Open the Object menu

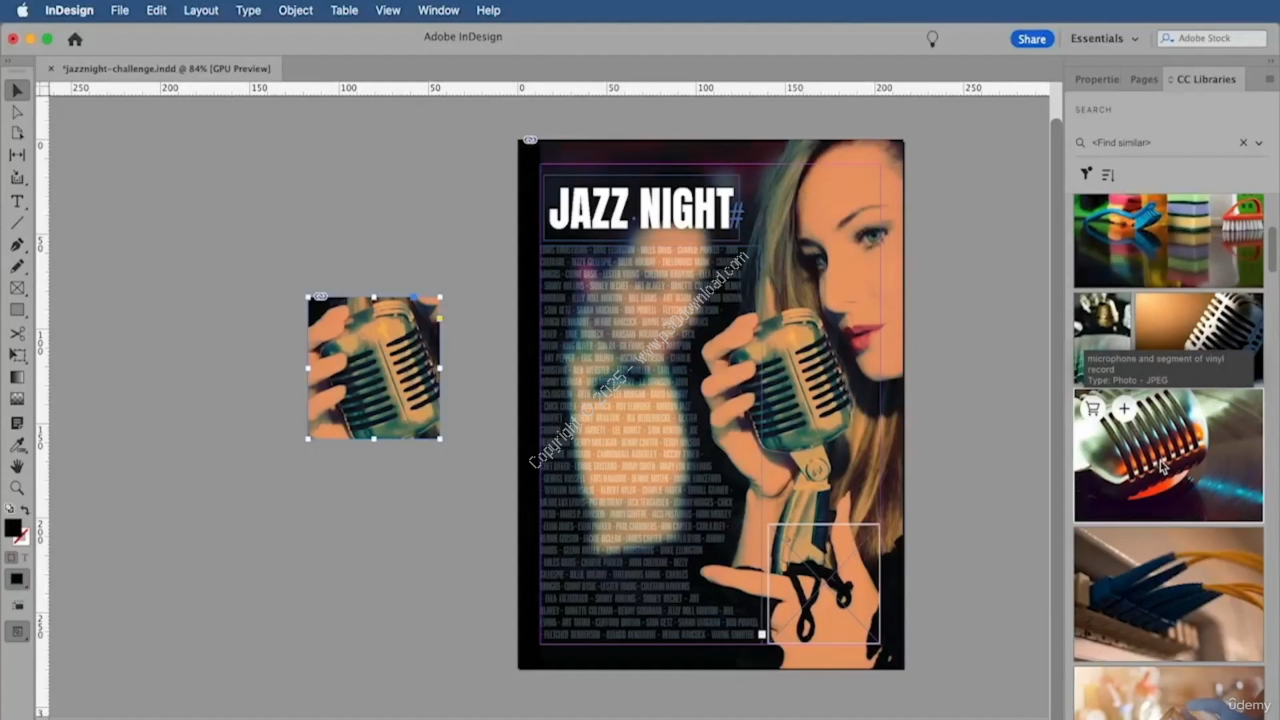[x=295, y=10]
